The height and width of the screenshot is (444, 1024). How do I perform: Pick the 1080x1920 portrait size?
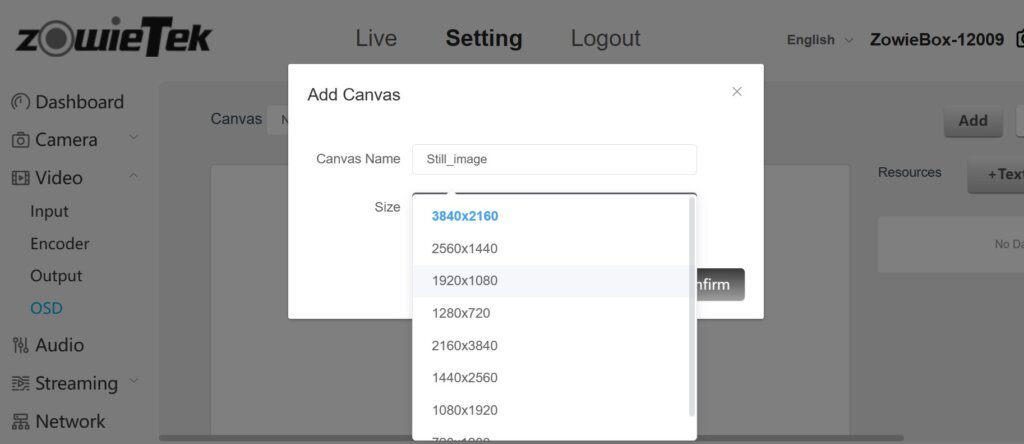point(464,410)
